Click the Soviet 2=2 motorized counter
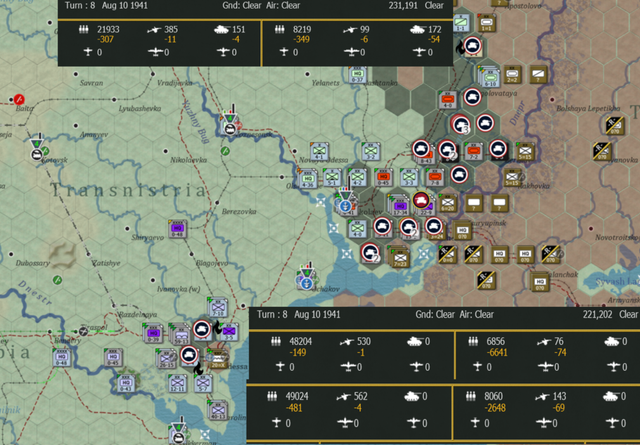This screenshot has width=640, height=445. pos(512,74)
